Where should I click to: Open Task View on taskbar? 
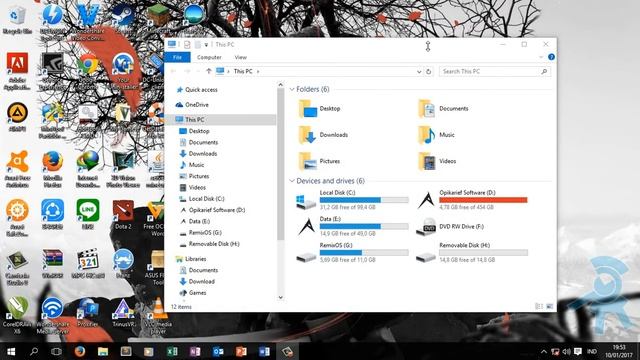coord(56,351)
